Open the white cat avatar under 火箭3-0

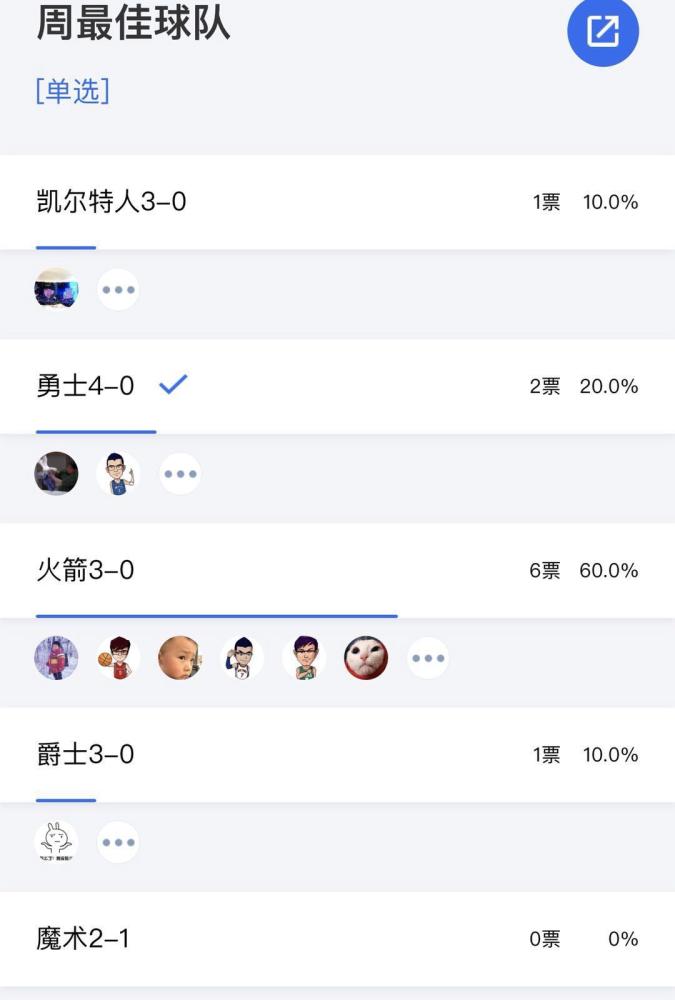pos(366,658)
